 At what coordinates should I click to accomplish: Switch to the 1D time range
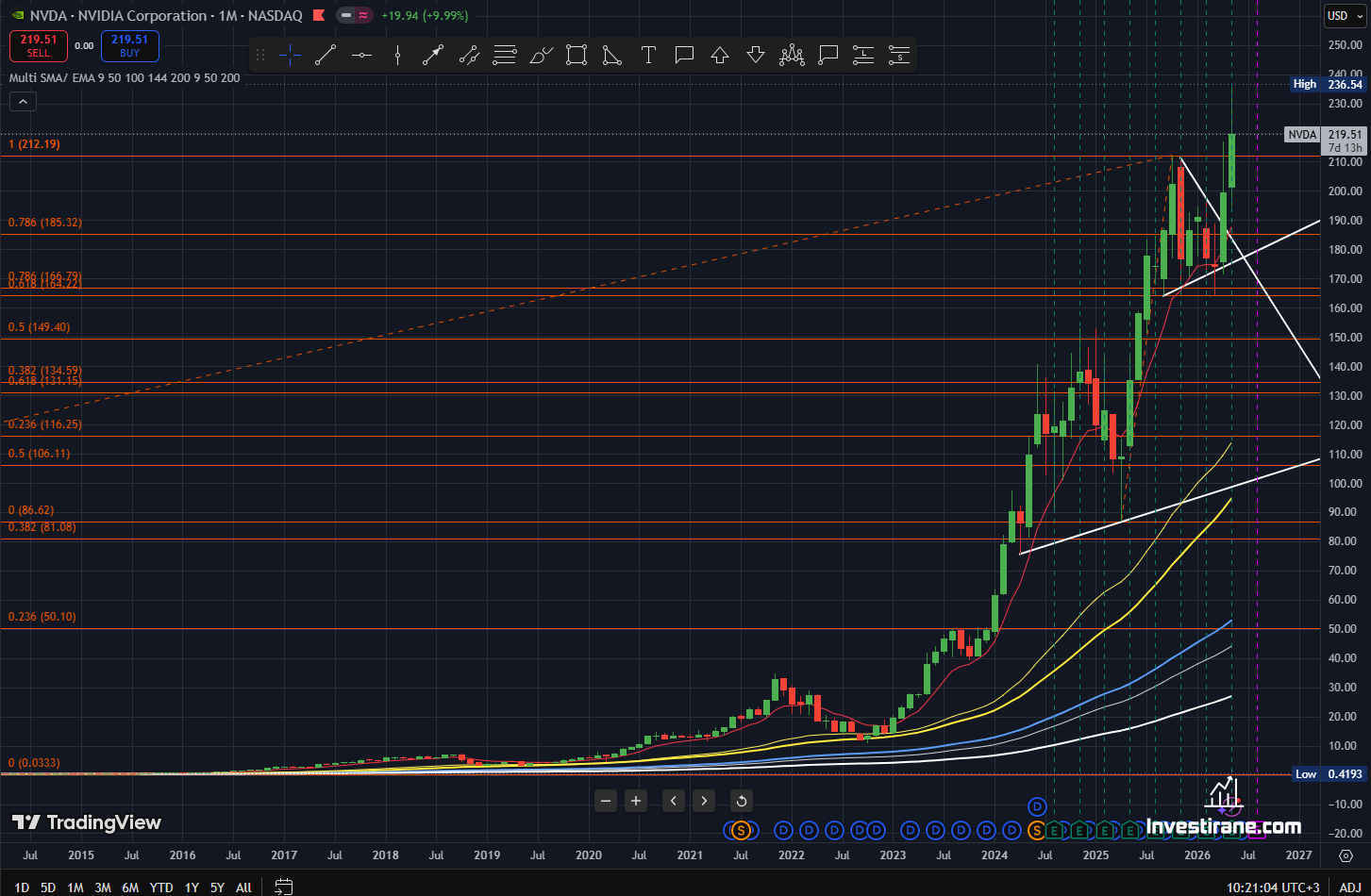[x=21, y=887]
